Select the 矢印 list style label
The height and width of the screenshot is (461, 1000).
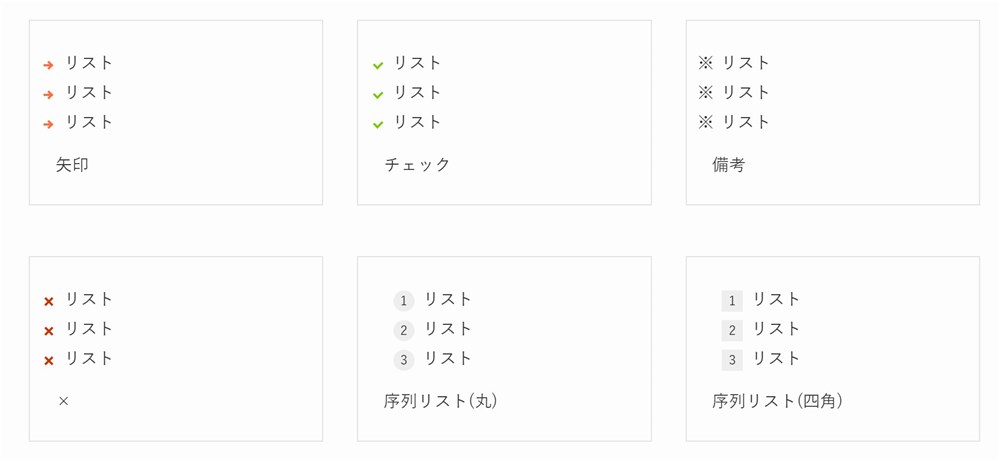[x=72, y=165]
